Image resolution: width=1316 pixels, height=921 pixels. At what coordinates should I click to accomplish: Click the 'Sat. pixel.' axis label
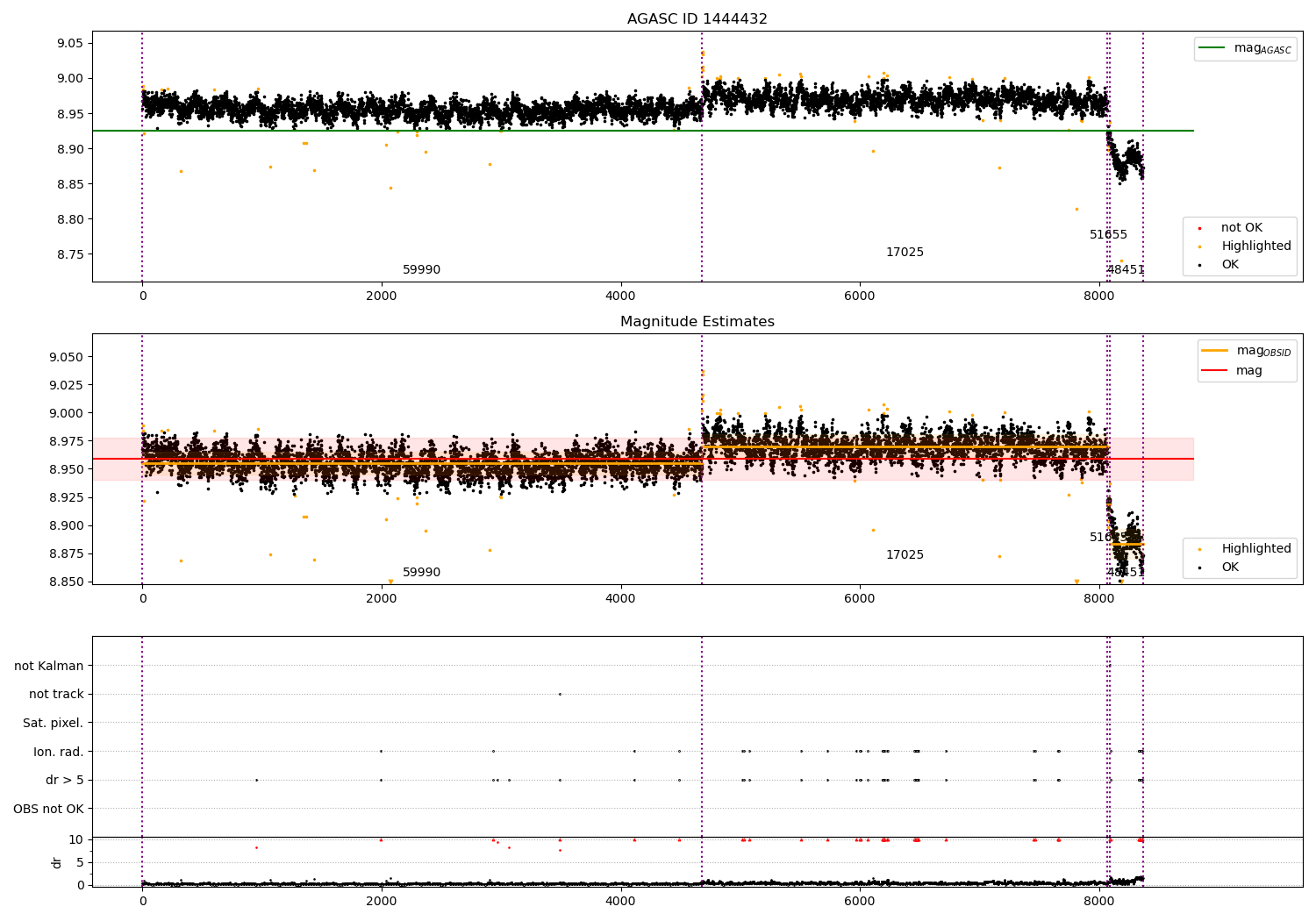[x=53, y=724]
